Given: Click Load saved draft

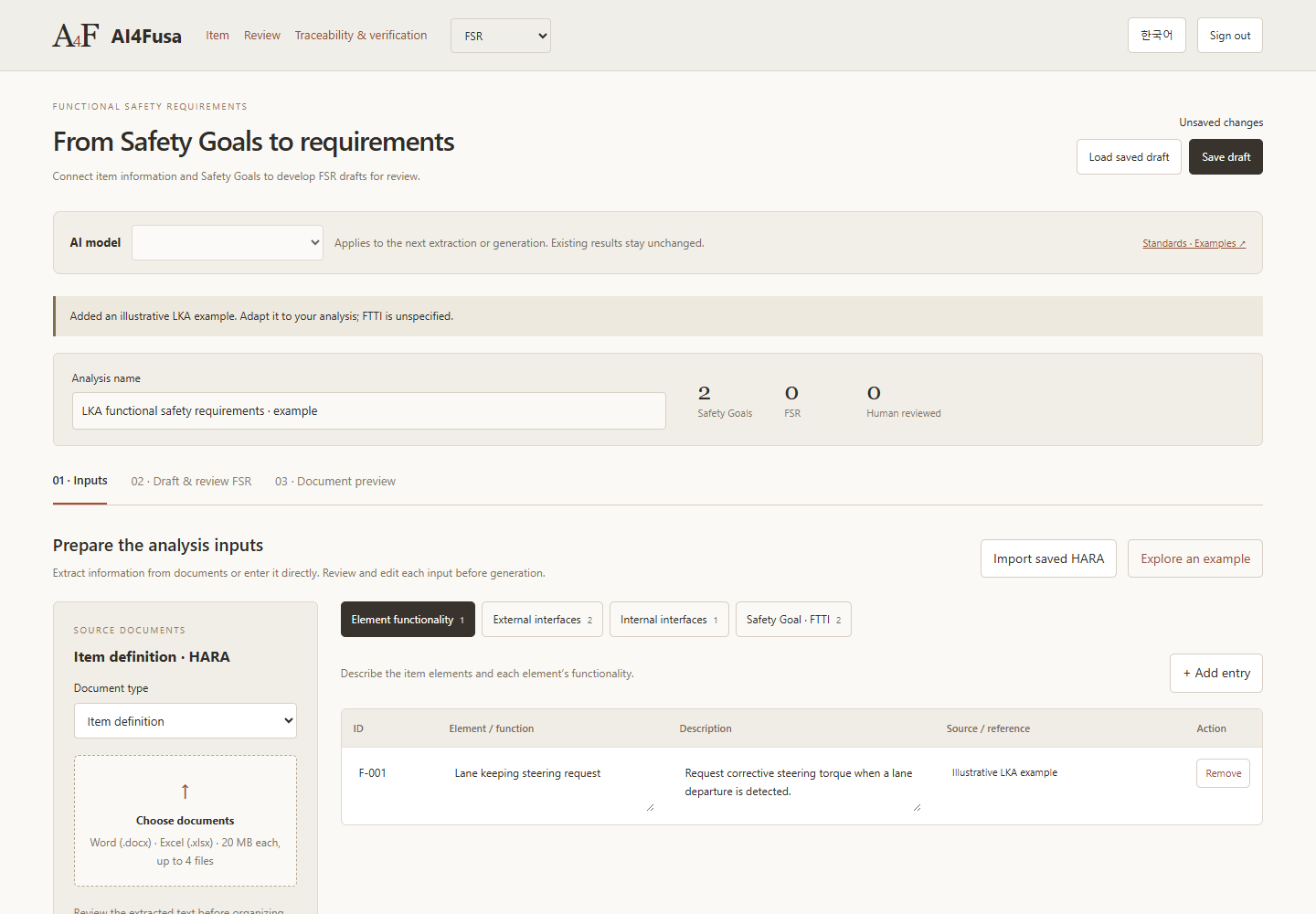Looking at the screenshot, I should click(x=1130, y=157).
